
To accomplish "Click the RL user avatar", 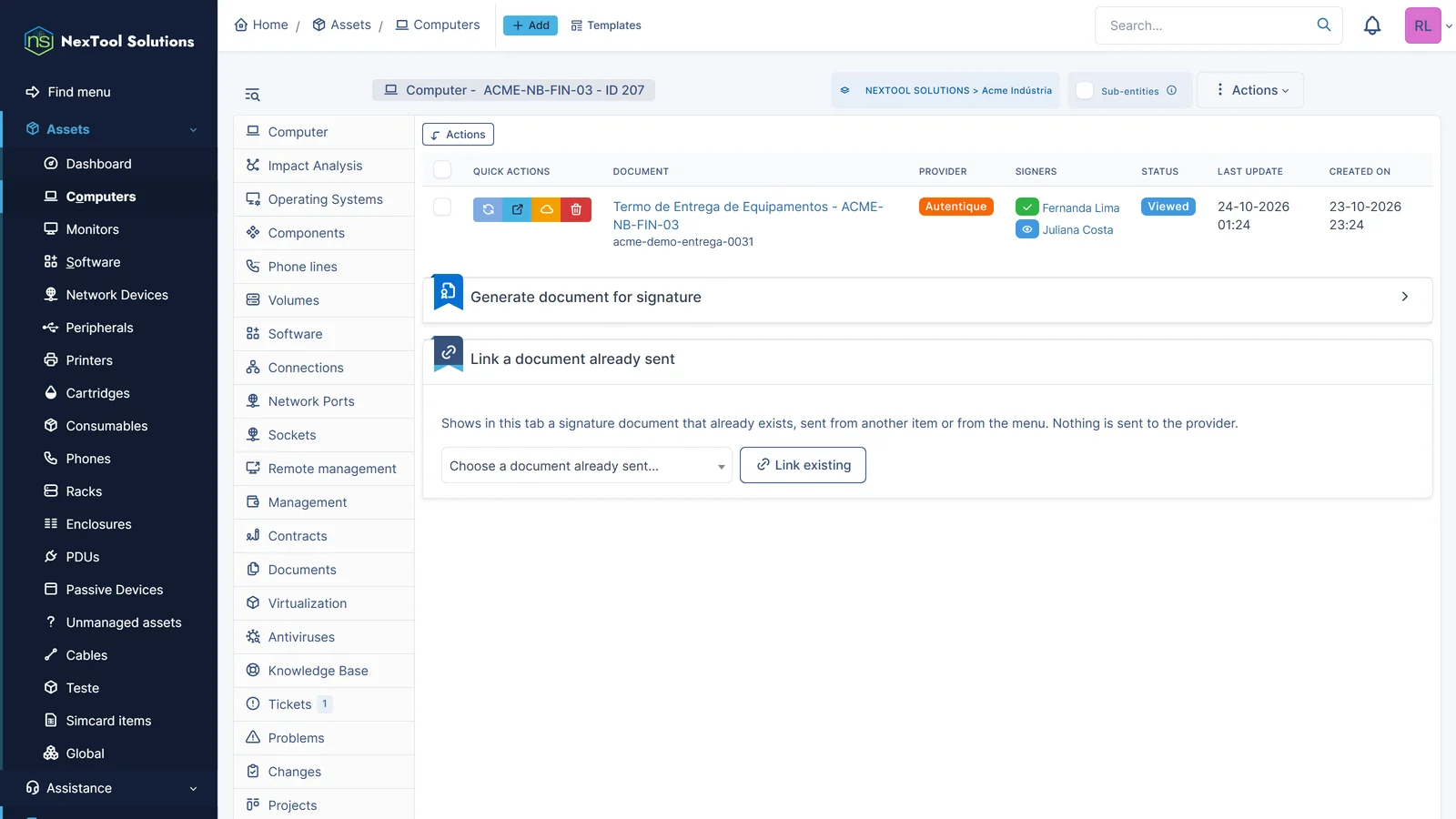I will click(1422, 25).
